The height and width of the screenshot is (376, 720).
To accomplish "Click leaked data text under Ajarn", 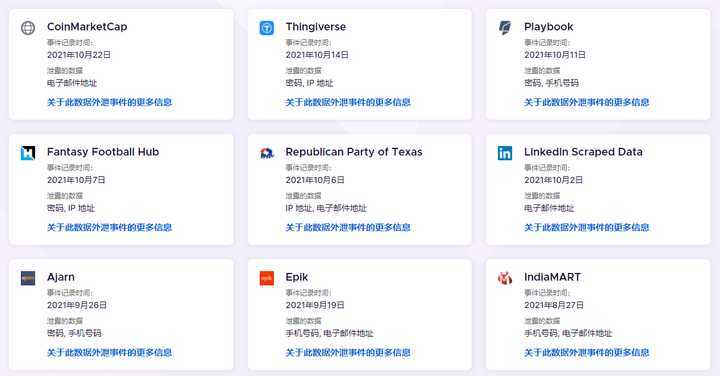I will point(74,333).
